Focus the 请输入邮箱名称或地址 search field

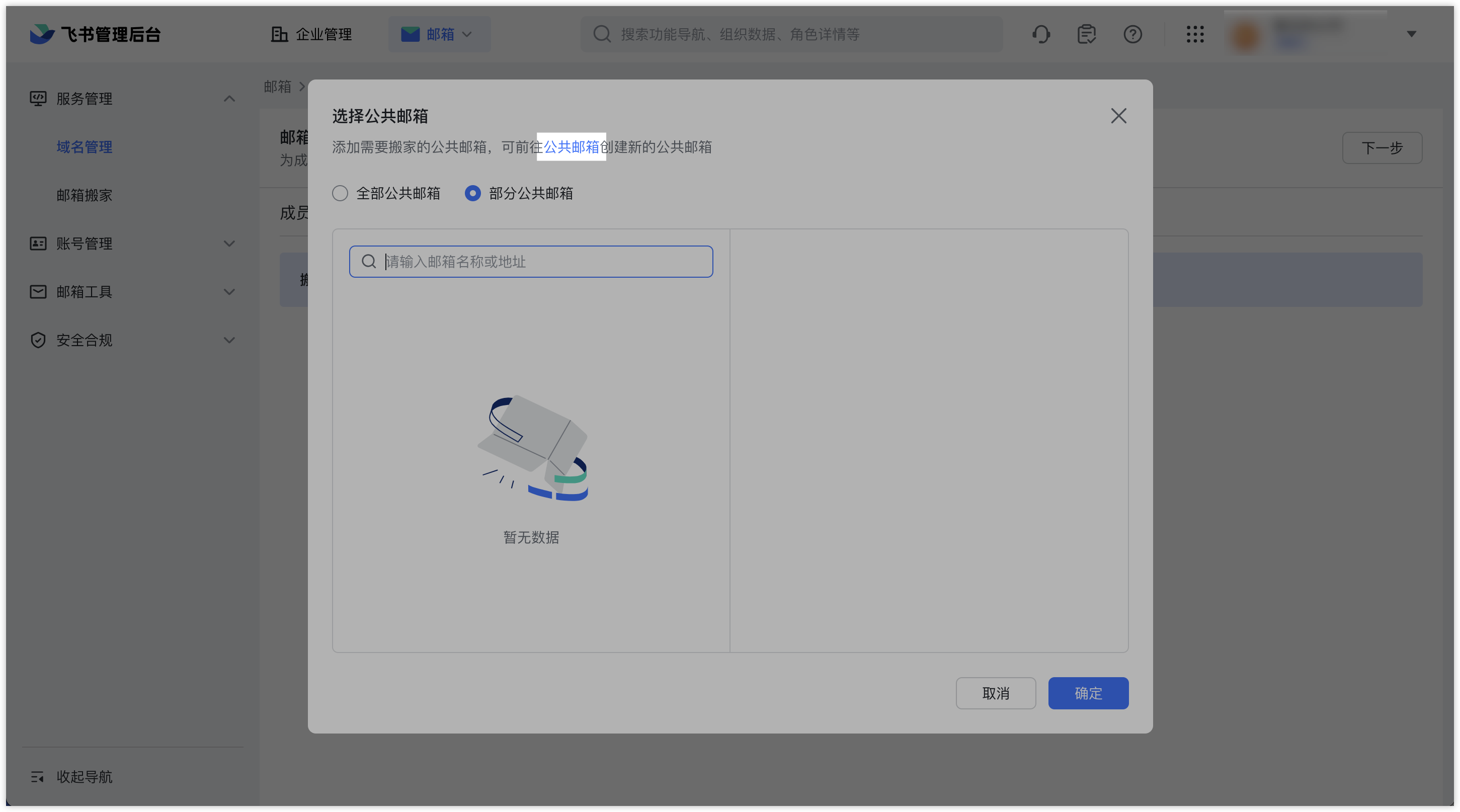pyautogui.click(x=531, y=261)
